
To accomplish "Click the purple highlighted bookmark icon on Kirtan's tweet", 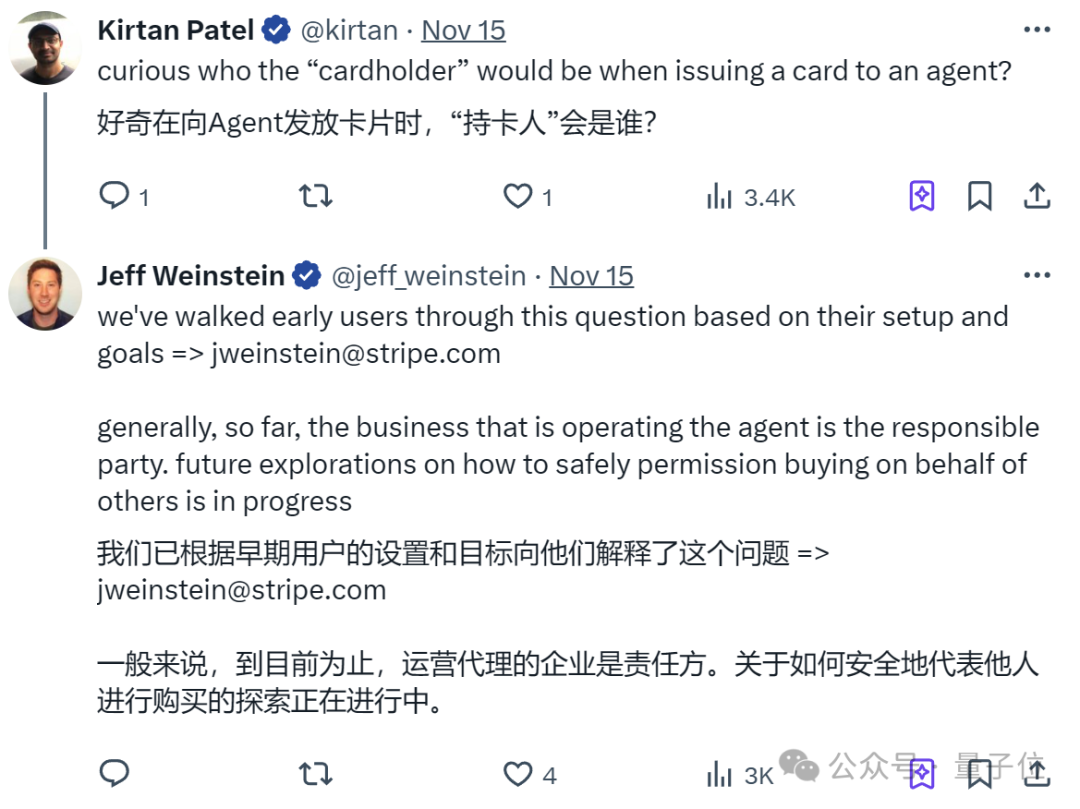I will click(x=920, y=196).
